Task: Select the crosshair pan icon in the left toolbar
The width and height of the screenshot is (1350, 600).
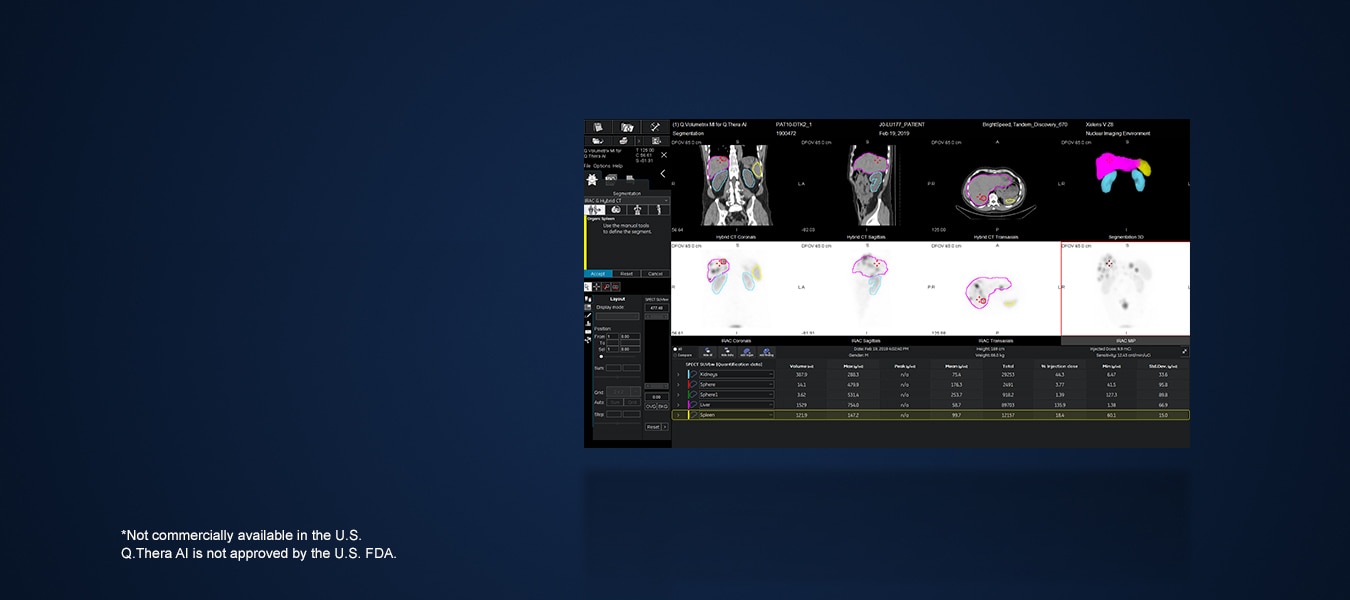Action: (x=596, y=286)
